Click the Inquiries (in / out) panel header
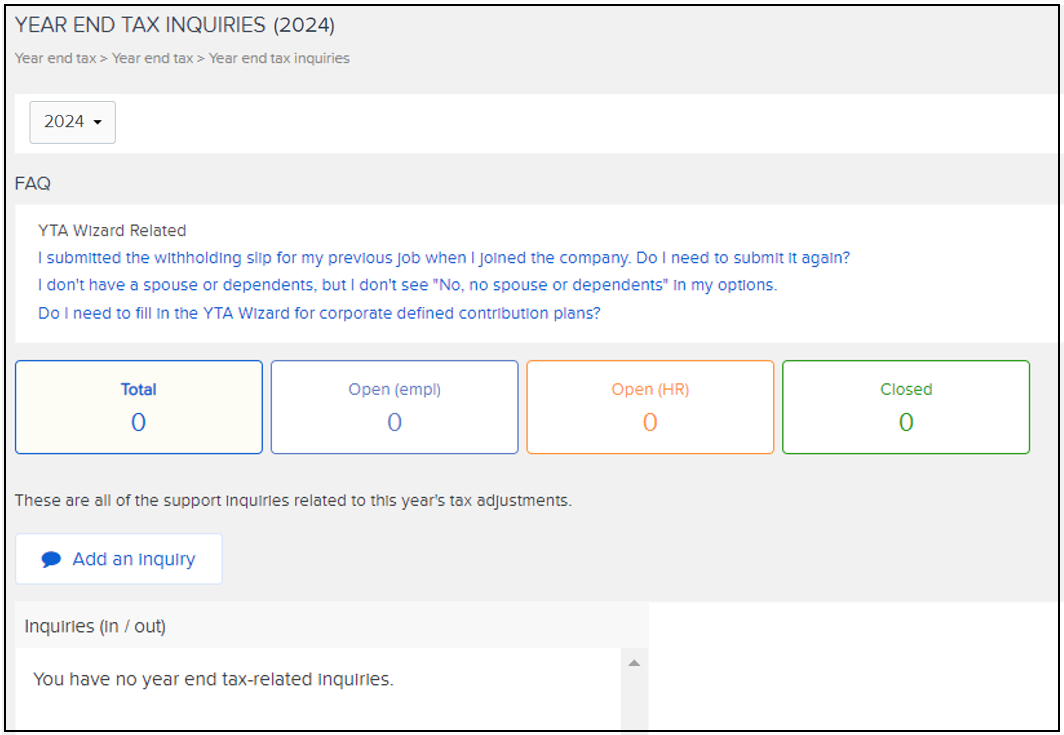The height and width of the screenshot is (735, 1064). click(x=95, y=627)
